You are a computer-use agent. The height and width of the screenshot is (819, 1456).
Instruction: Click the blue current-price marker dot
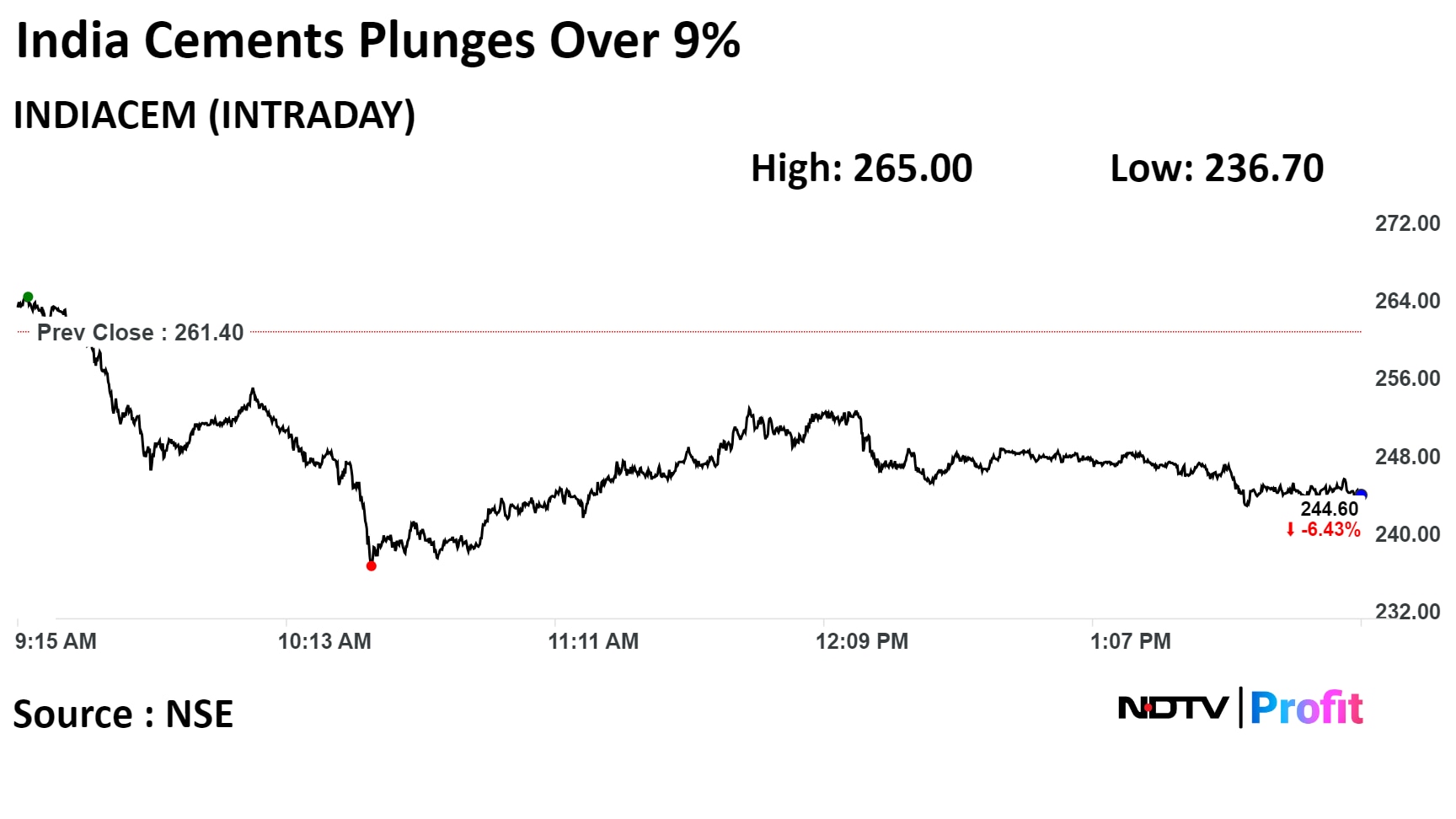coord(1361,495)
